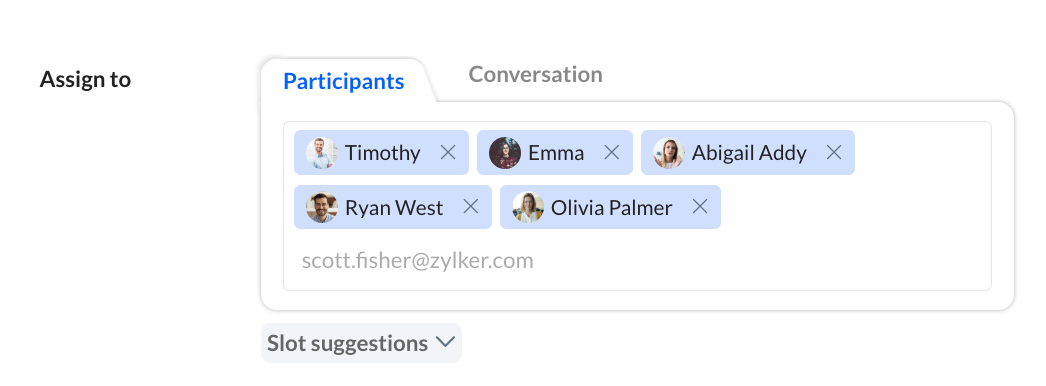
Task: Click the Assign to label
Action: point(85,79)
